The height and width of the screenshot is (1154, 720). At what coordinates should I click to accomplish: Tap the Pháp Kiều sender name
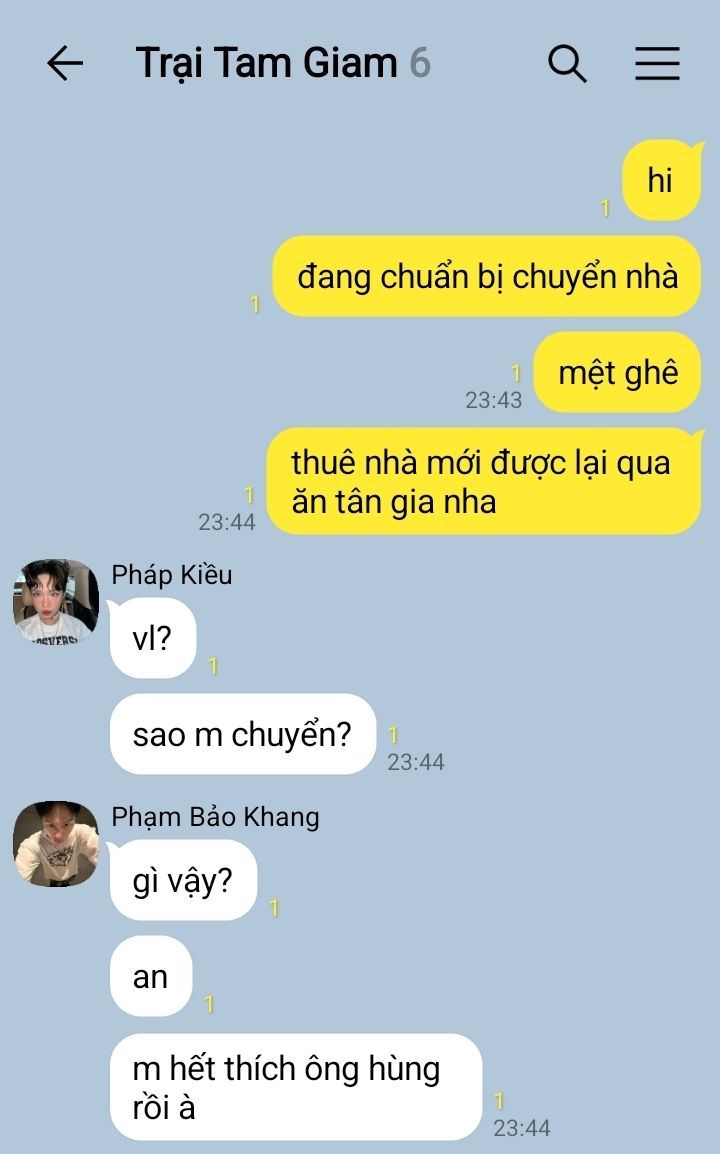click(x=172, y=575)
